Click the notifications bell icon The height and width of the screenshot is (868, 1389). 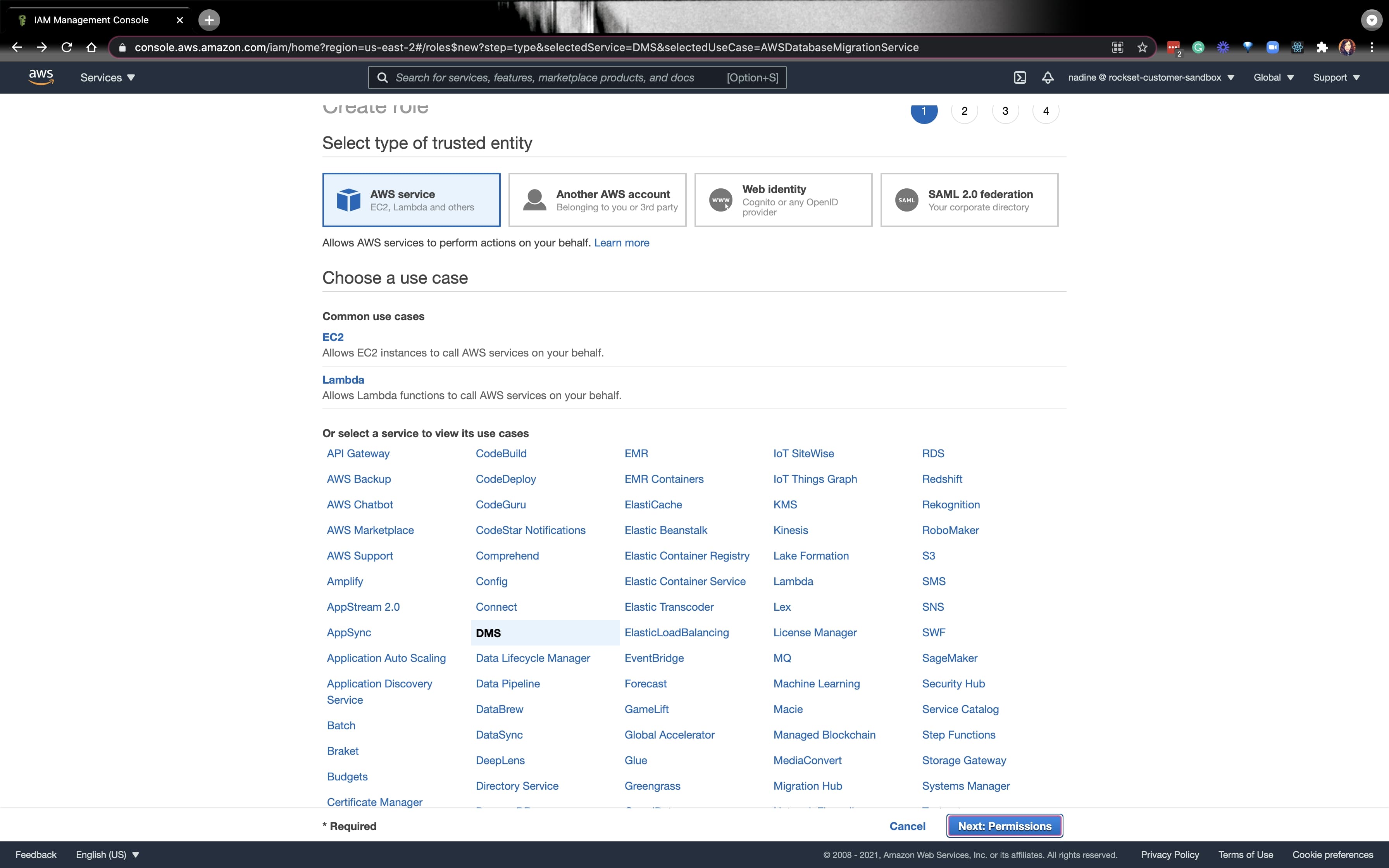pyautogui.click(x=1047, y=77)
